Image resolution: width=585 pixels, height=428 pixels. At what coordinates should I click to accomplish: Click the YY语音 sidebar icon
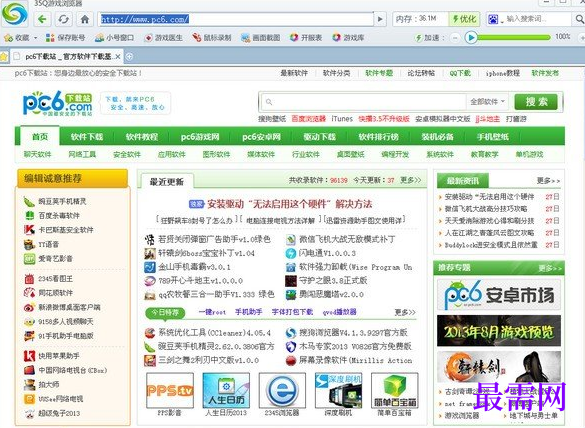29,244
